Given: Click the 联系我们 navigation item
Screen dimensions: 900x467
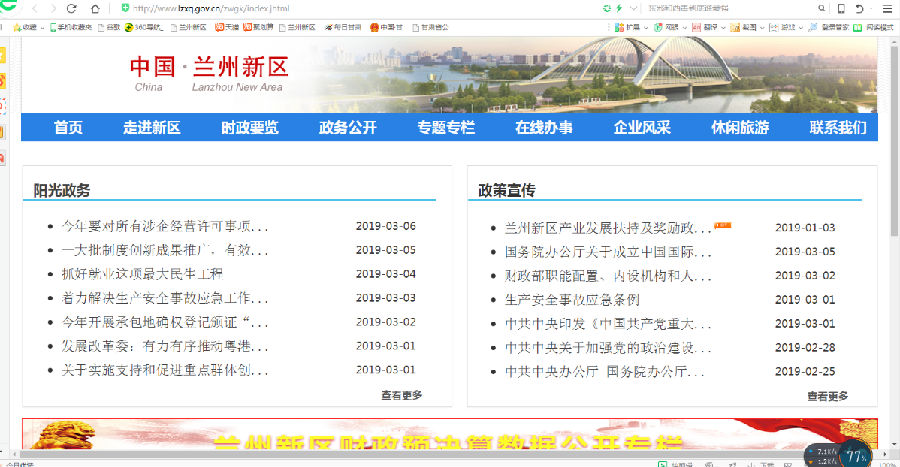Looking at the screenshot, I should pos(837,127).
